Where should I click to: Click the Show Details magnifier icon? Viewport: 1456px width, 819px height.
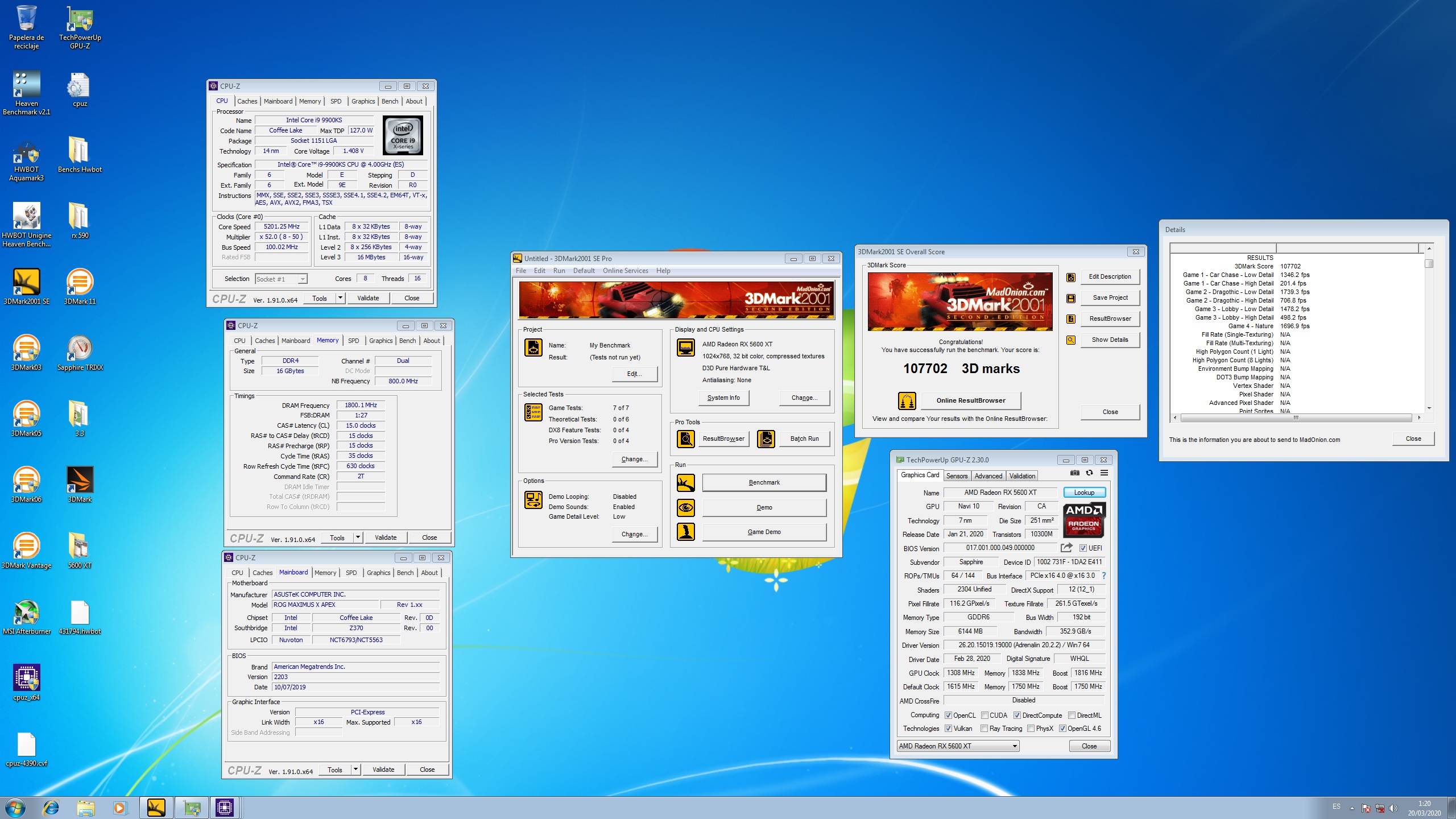point(1071,340)
